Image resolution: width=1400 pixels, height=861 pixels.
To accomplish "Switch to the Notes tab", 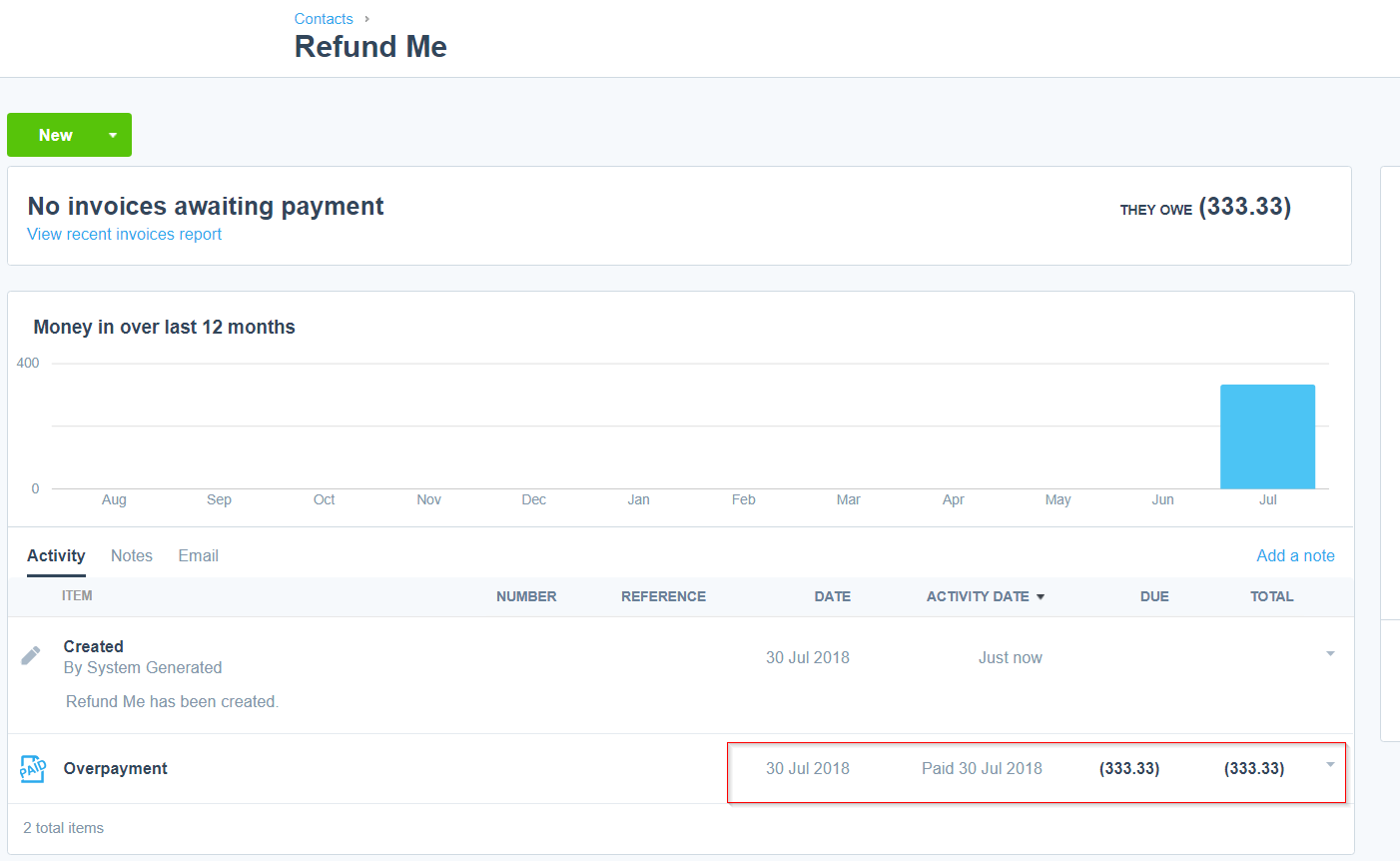I will [132, 556].
